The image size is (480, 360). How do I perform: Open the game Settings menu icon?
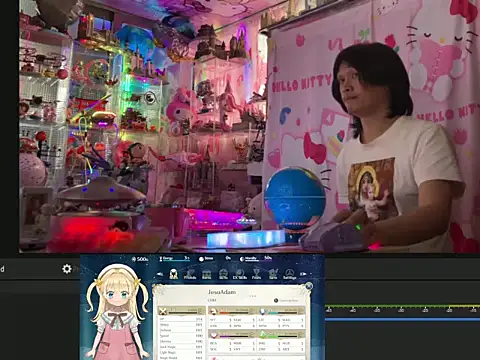(x=290, y=274)
